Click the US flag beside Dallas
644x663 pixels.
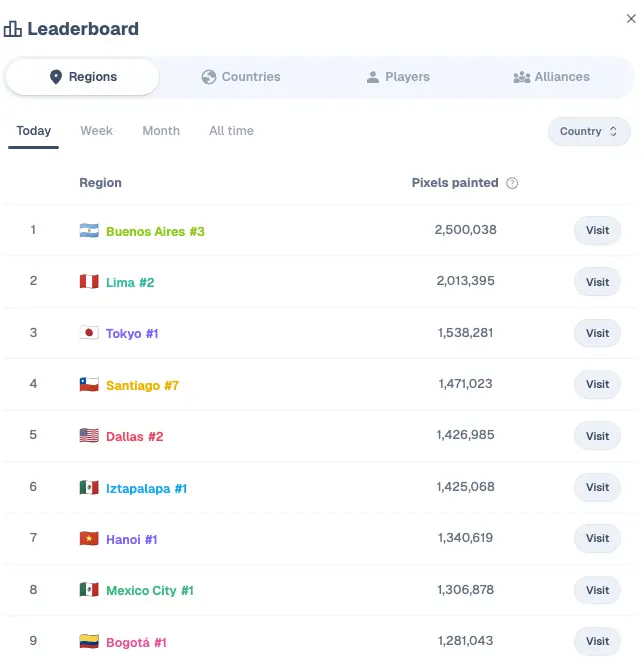pos(89,436)
